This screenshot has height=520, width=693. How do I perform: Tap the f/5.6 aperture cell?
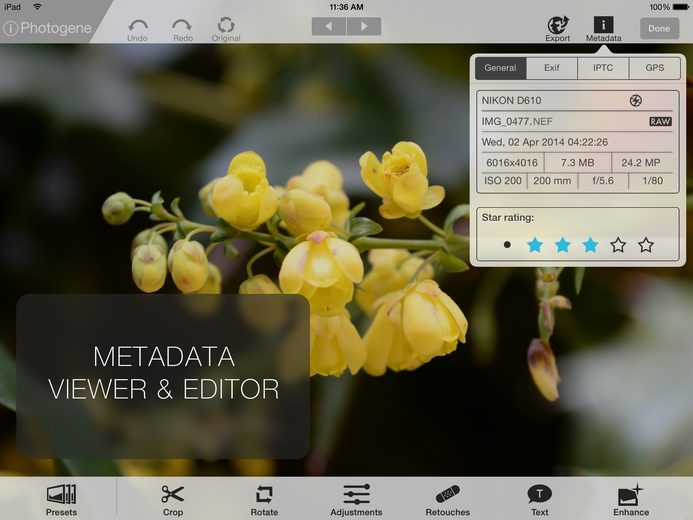603,181
